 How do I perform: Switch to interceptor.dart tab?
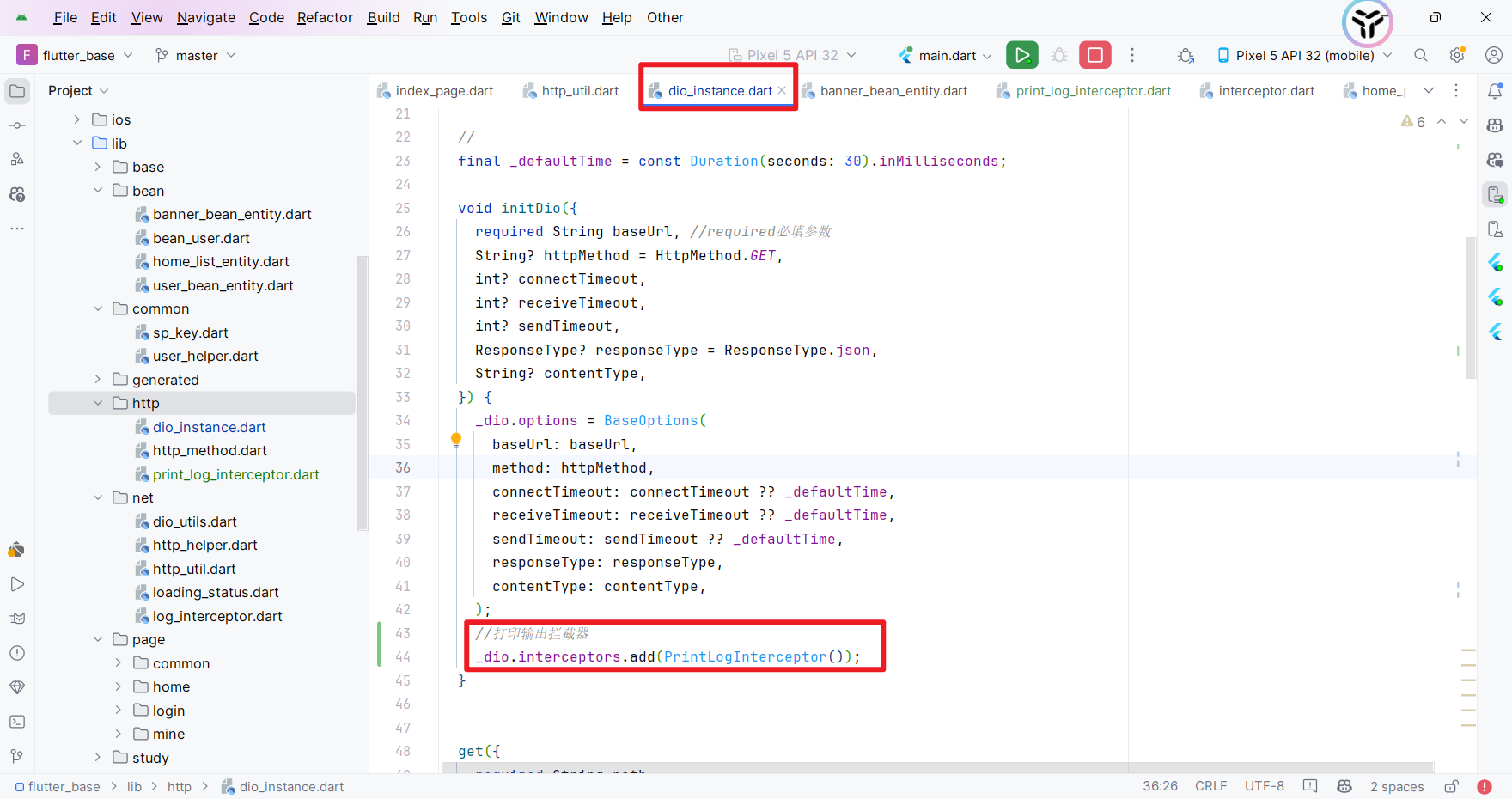1257,90
